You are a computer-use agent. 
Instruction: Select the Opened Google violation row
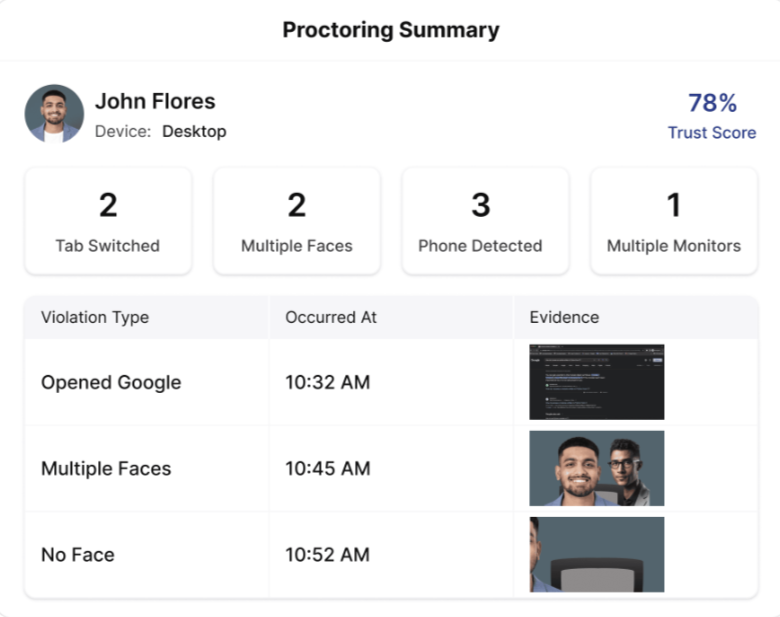[111, 382]
